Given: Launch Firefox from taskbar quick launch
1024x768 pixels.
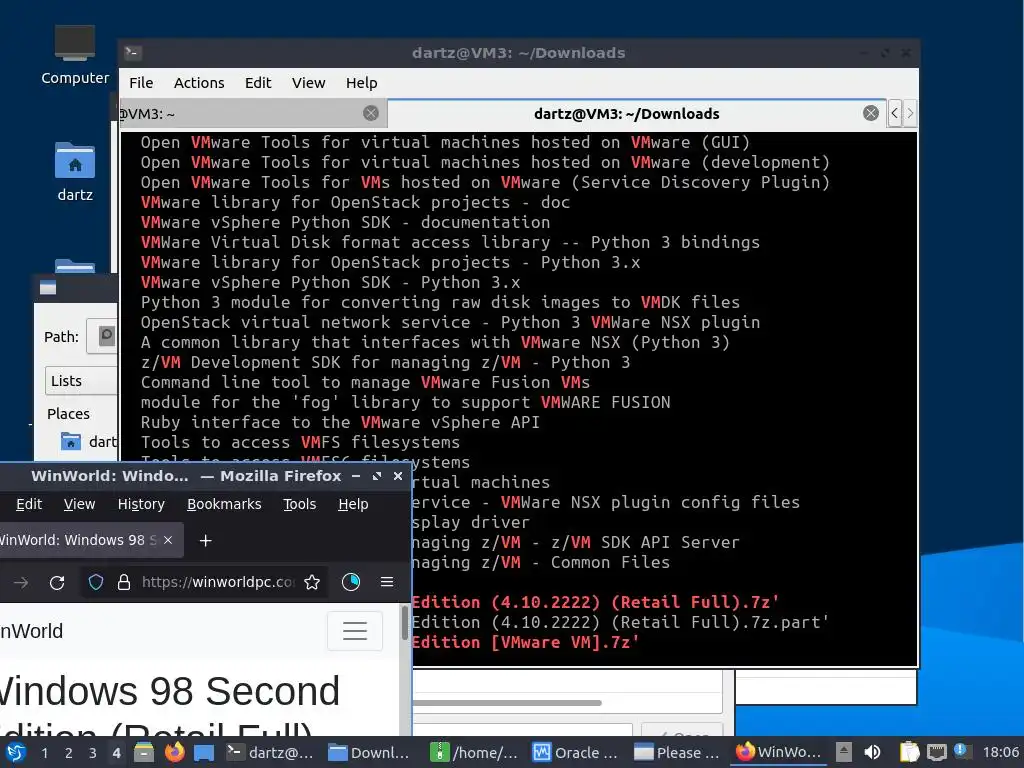Looking at the screenshot, I should 174,752.
